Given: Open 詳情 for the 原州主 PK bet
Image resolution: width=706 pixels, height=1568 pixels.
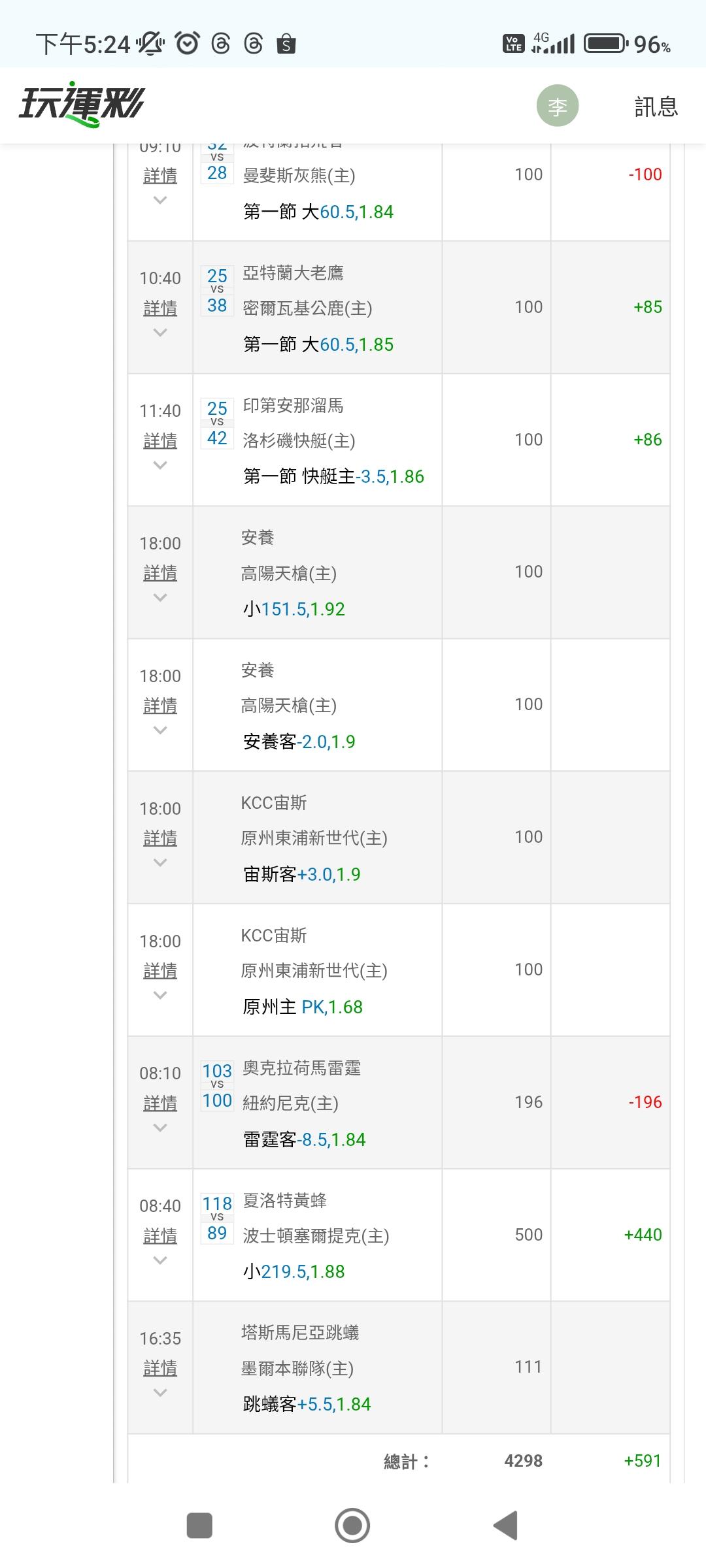Looking at the screenshot, I should click(x=160, y=972).
